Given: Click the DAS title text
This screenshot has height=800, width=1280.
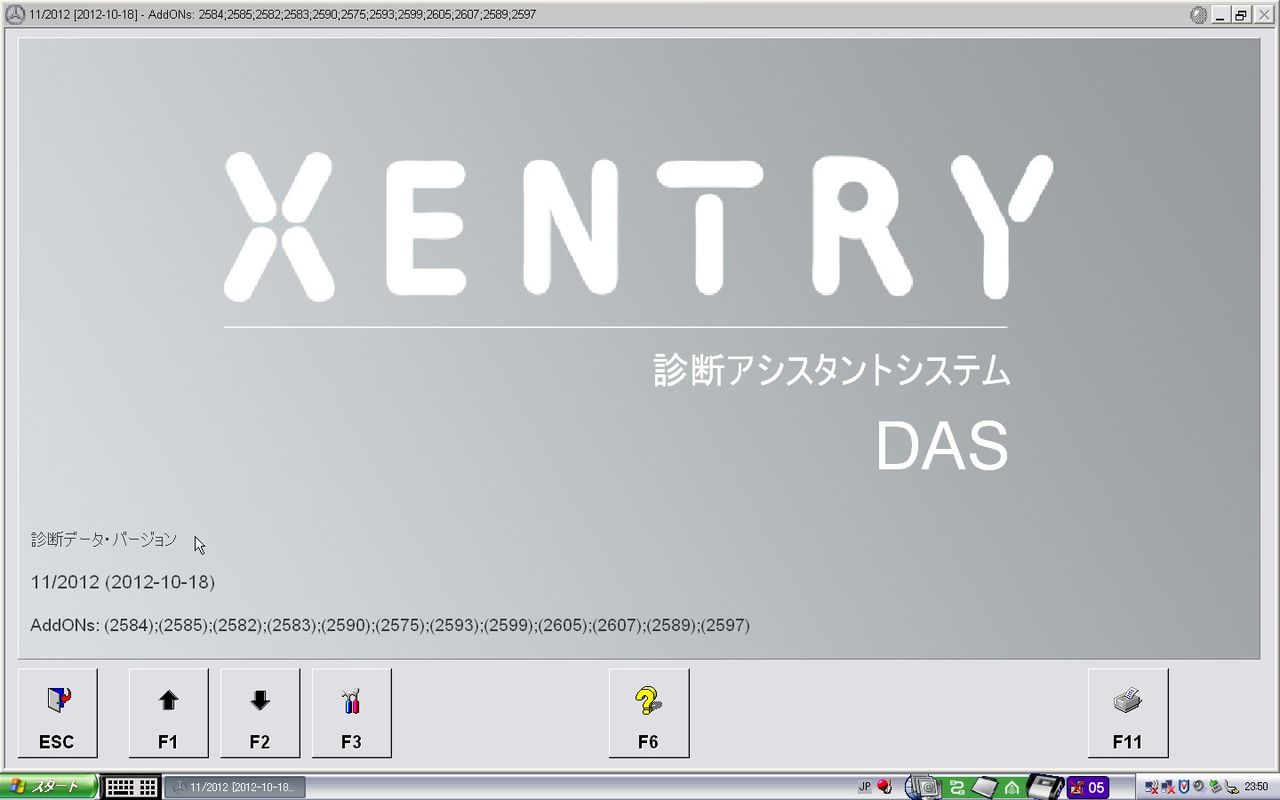Looking at the screenshot, I should 942,446.
